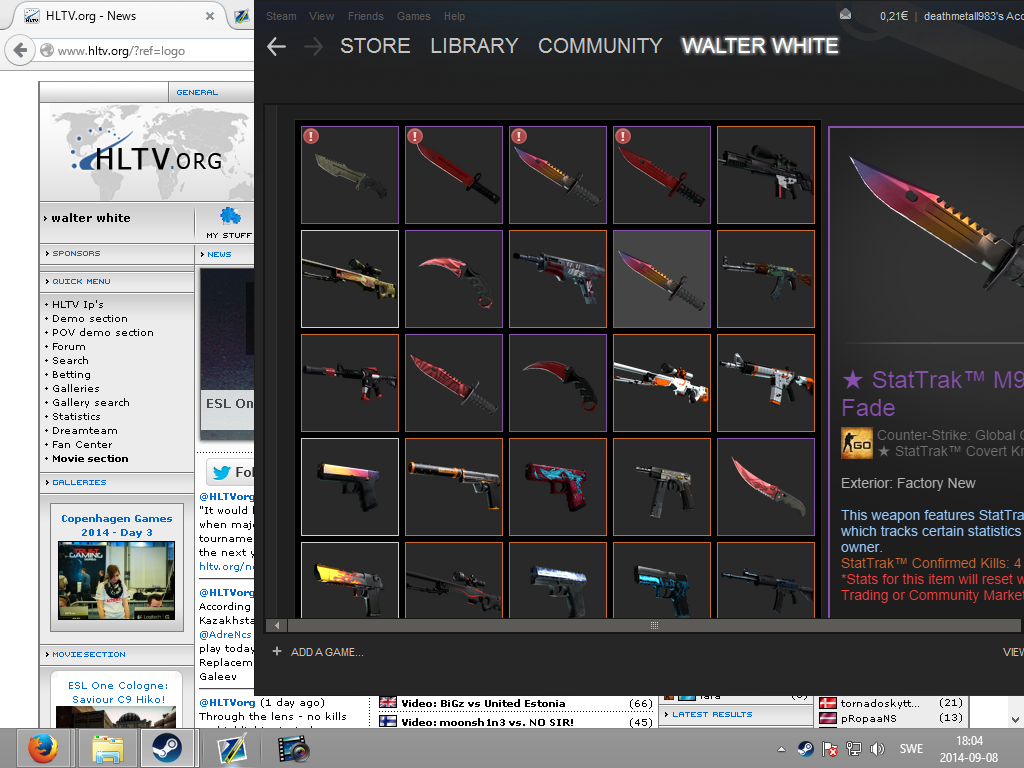The image size is (1024, 768).
Task: Open deathmetal983's Account dropdown
Action: [973, 16]
